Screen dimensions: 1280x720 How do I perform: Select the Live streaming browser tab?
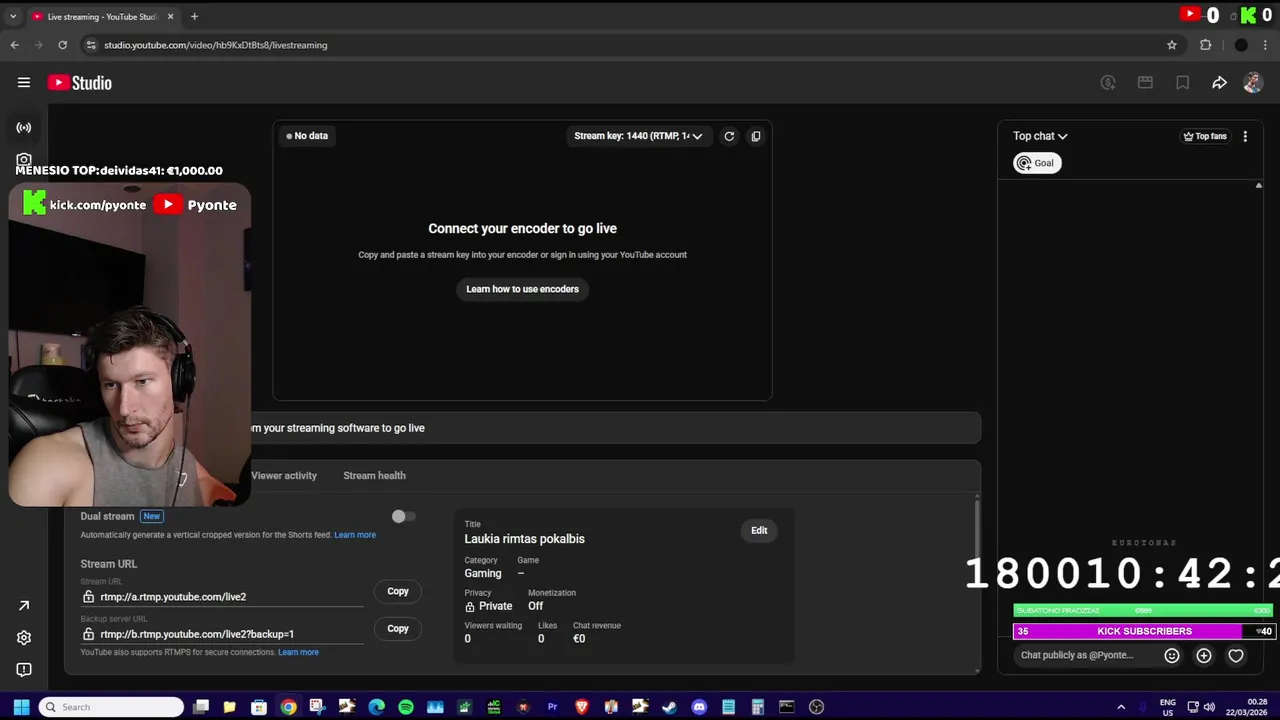point(101,16)
